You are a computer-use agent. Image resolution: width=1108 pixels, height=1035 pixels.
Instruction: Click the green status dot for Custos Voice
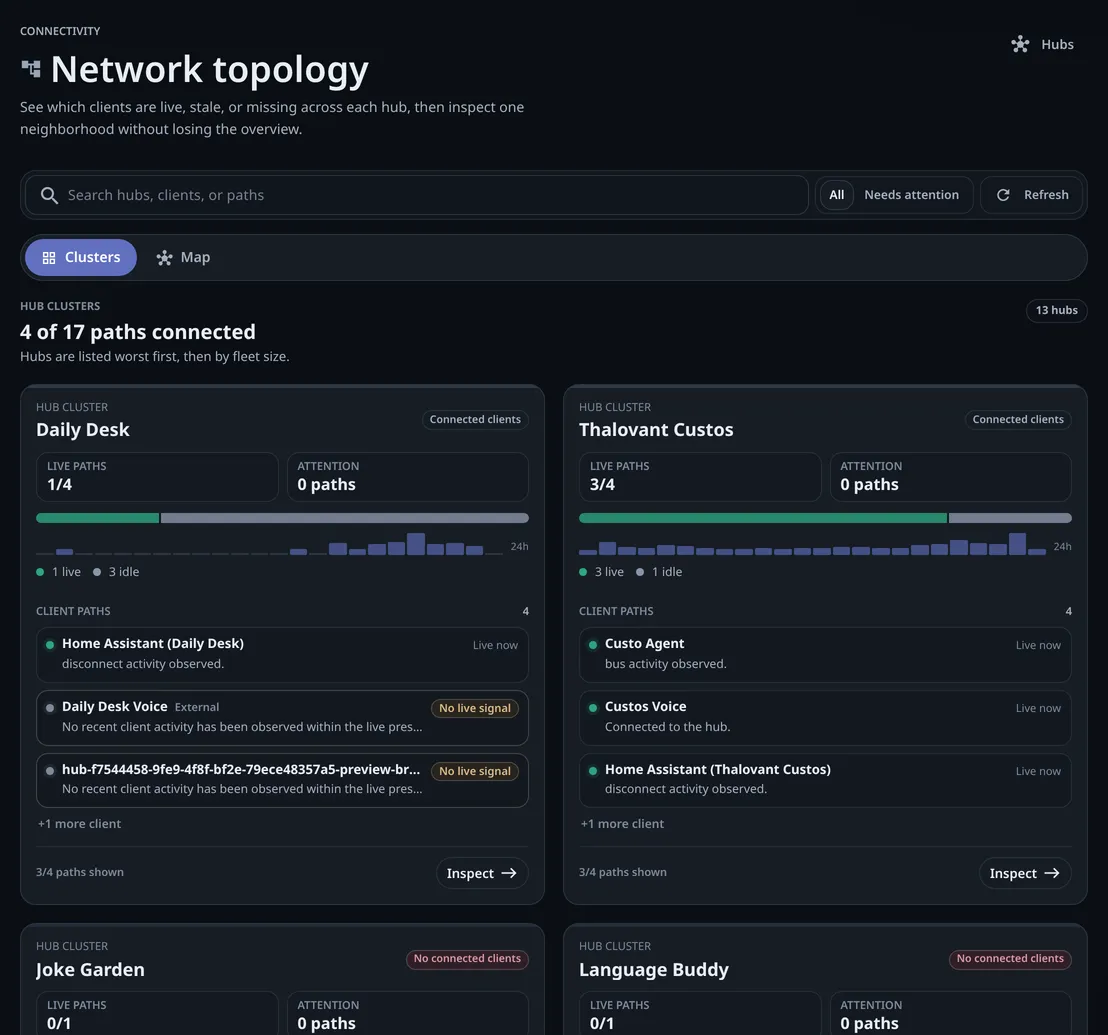592,707
